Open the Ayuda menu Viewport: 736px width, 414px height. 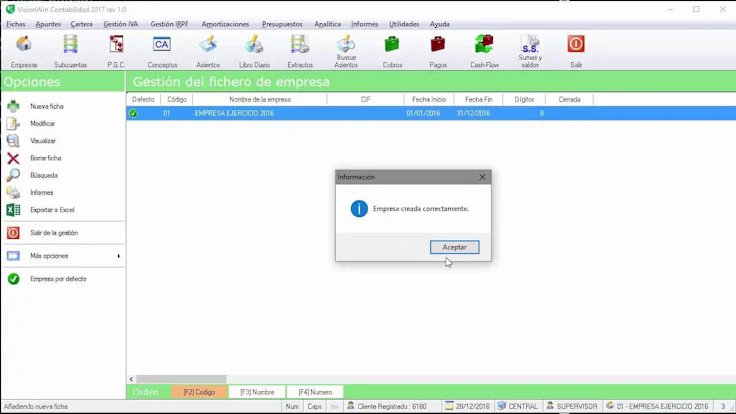[439, 24]
